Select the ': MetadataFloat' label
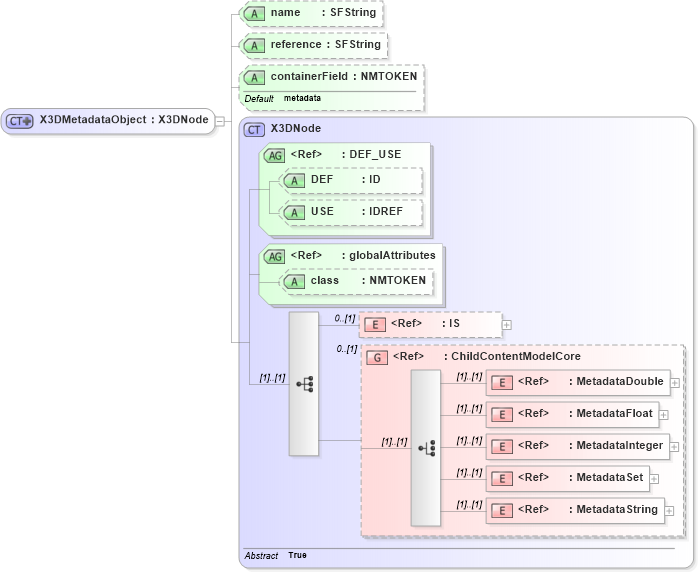Viewport: 698px width, 572px height. click(610, 414)
